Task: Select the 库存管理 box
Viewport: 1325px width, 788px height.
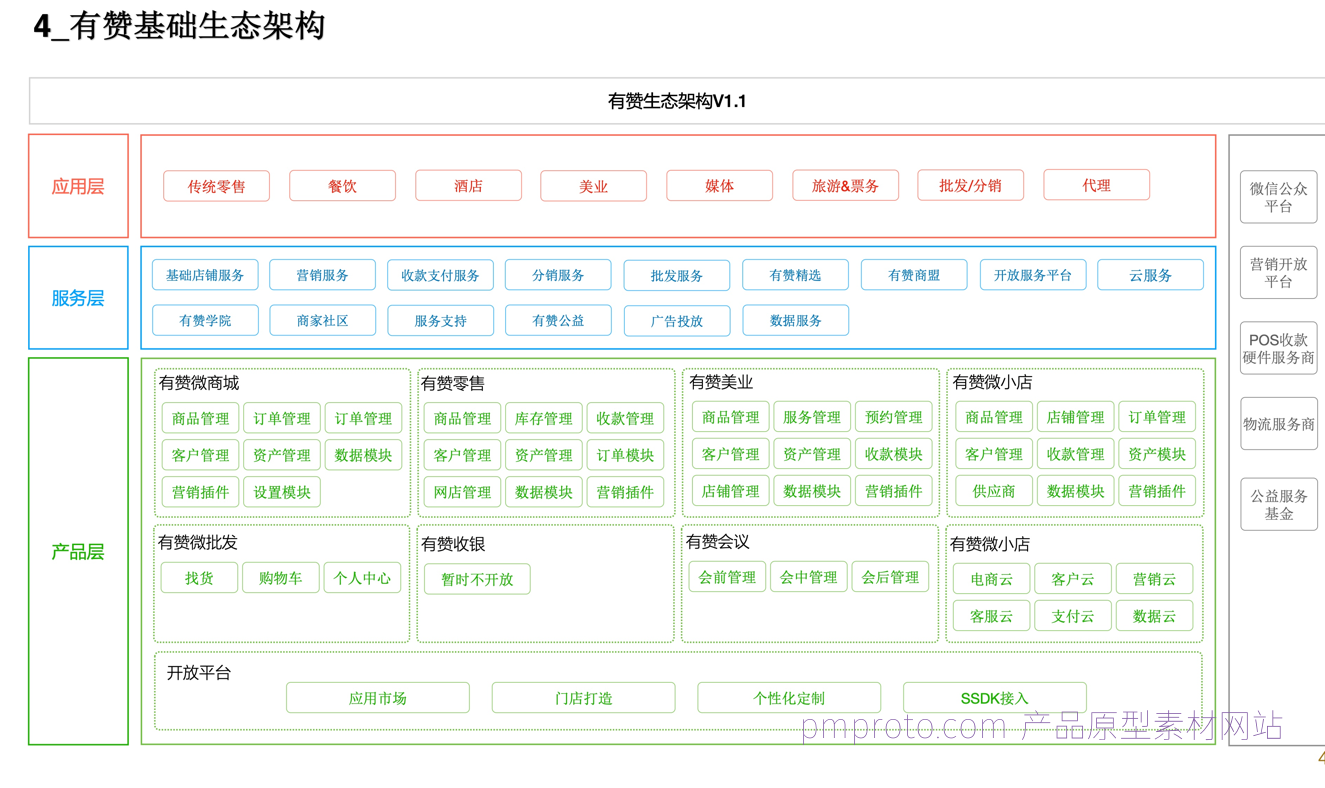Action: (x=544, y=419)
